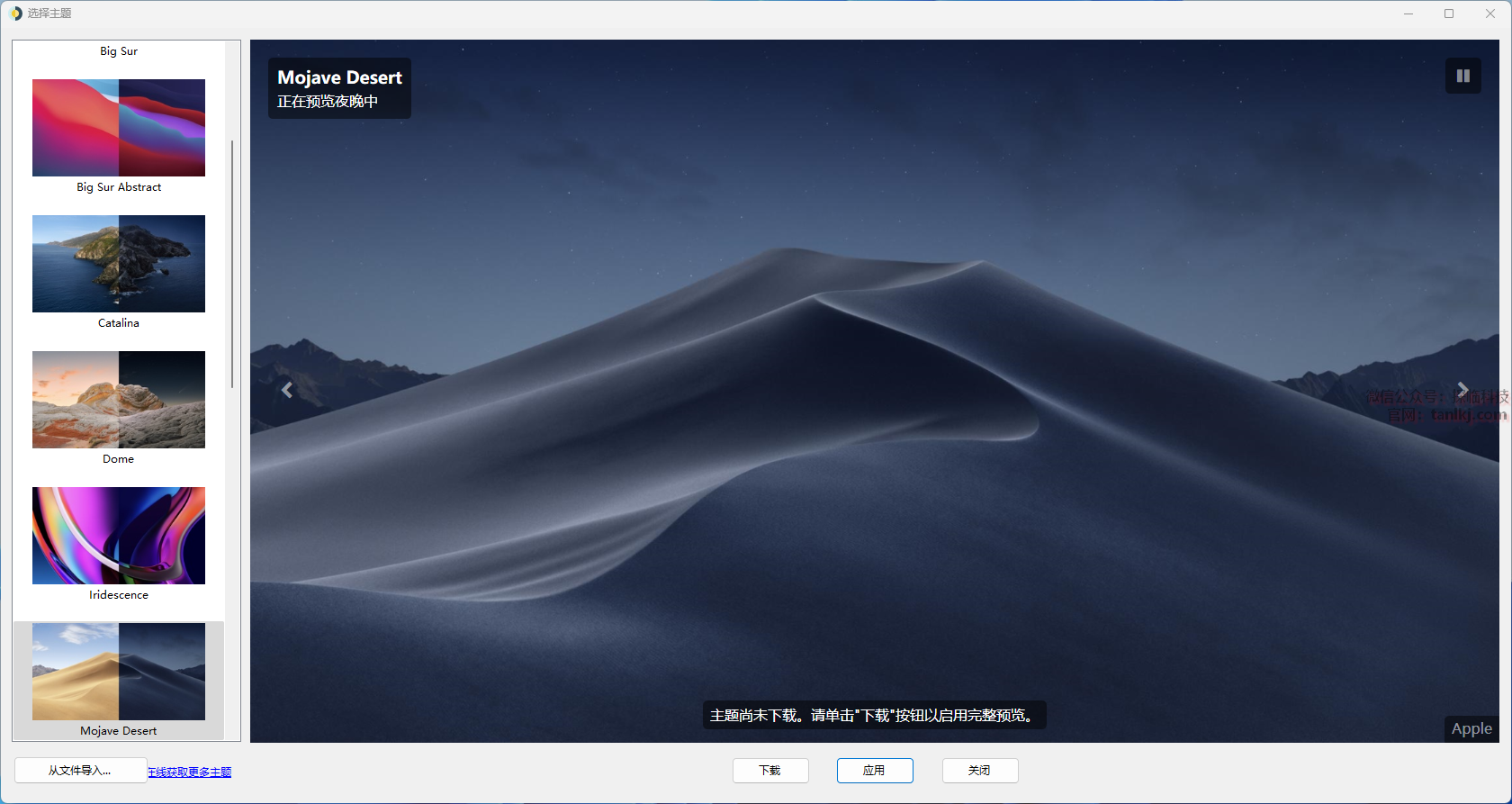Apply the theme with 应用 button
Screen dimensions: 1512x804
875,771
